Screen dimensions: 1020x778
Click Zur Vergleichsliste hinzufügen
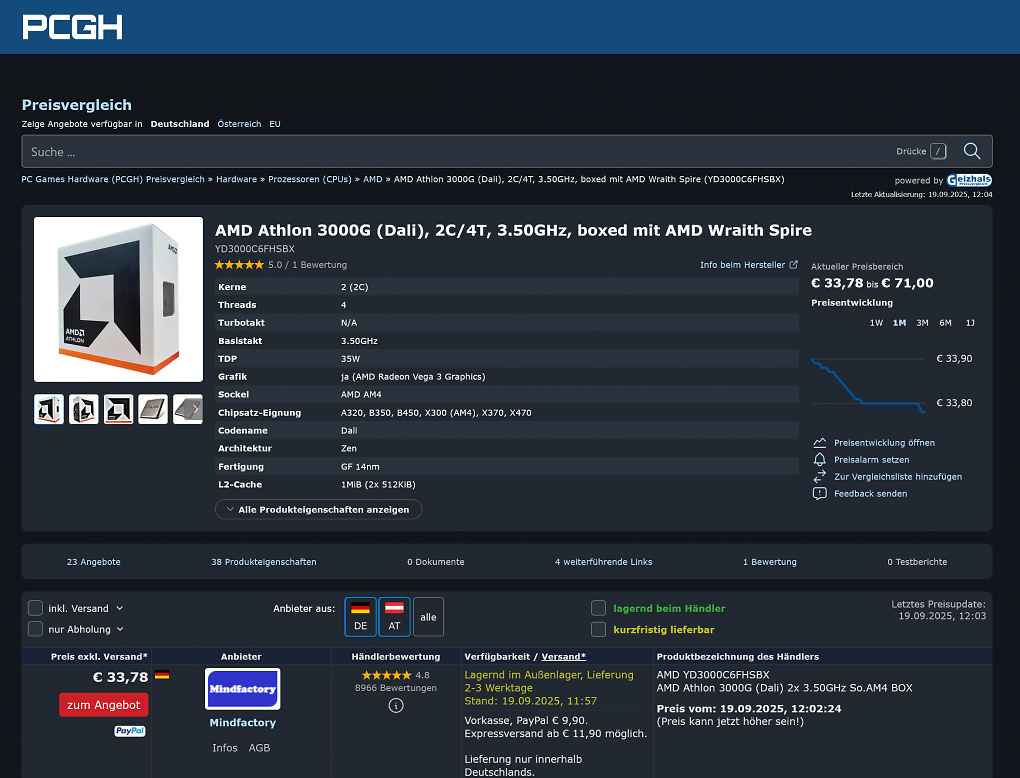coord(898,476)
